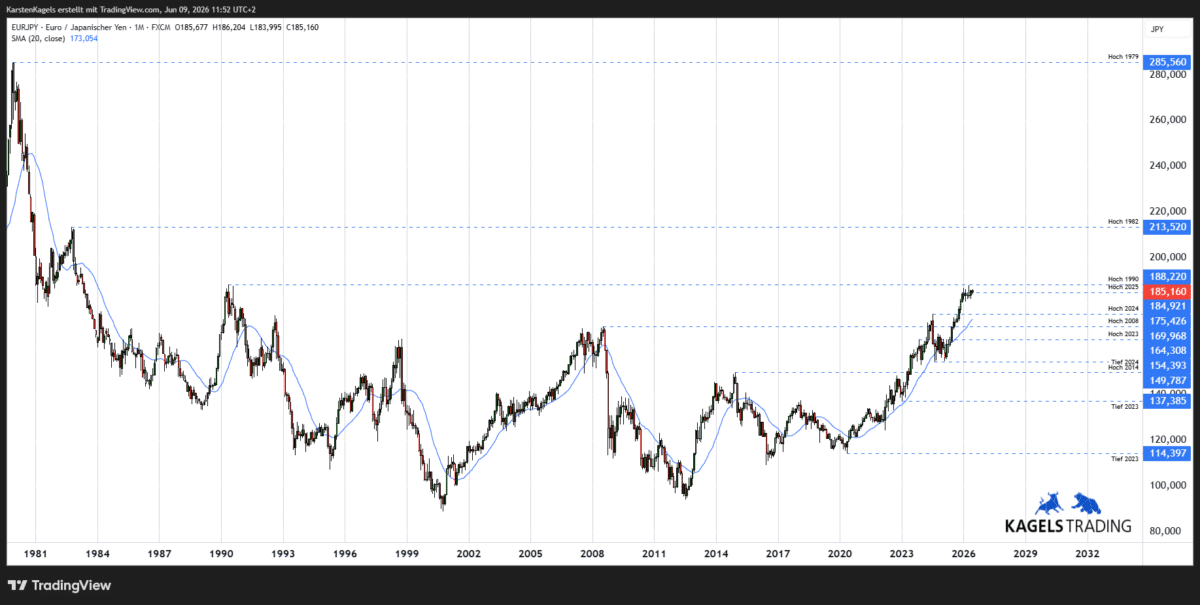Click the 2008 time axis label
The image size is (1200, 605).
point(592,553)
